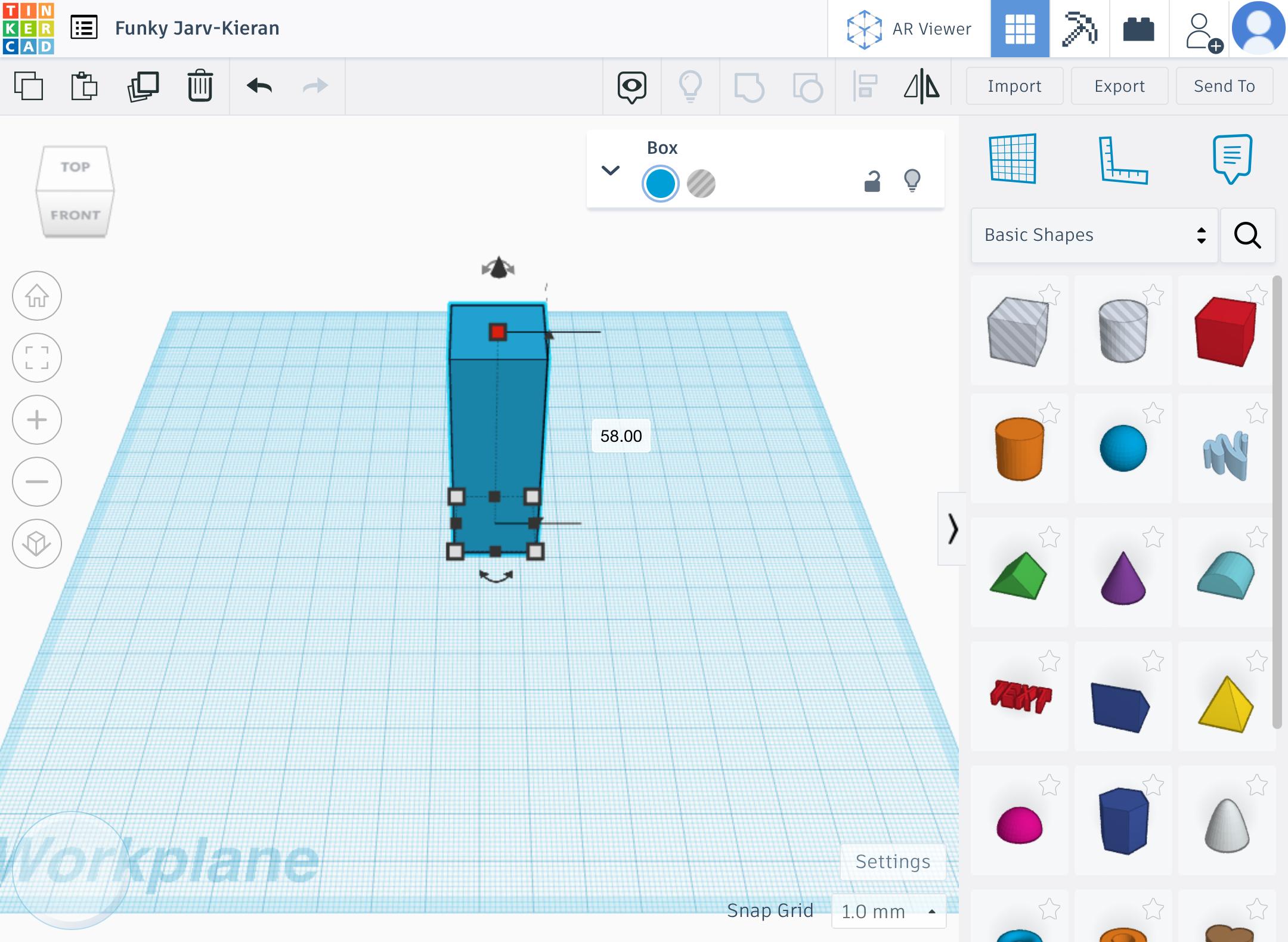Click the Duplicate and repeat icon
Viewport: 1288px width, 942px height.
click(143, 86)
